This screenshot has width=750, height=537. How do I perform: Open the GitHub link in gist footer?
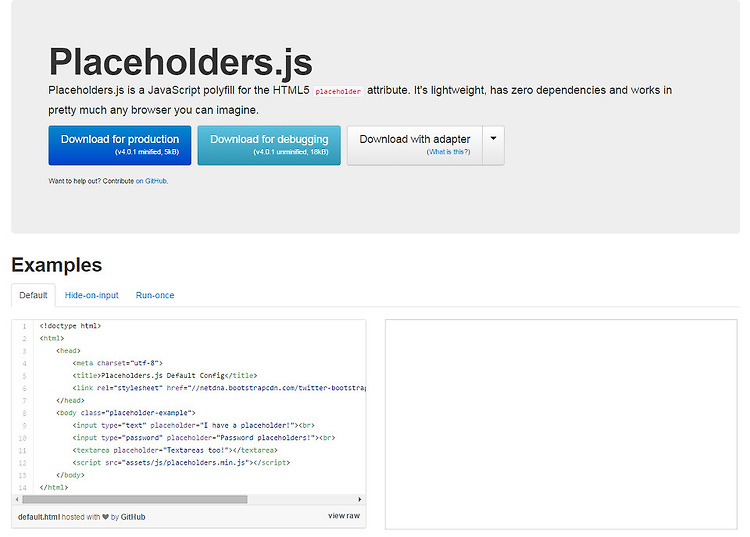coord(133,517)
